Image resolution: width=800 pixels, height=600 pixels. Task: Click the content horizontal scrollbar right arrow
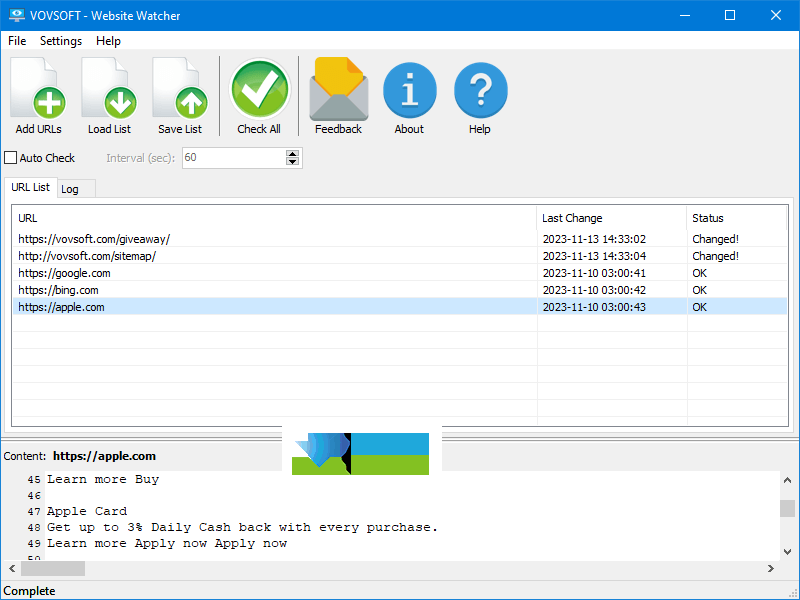click(770, 568)
